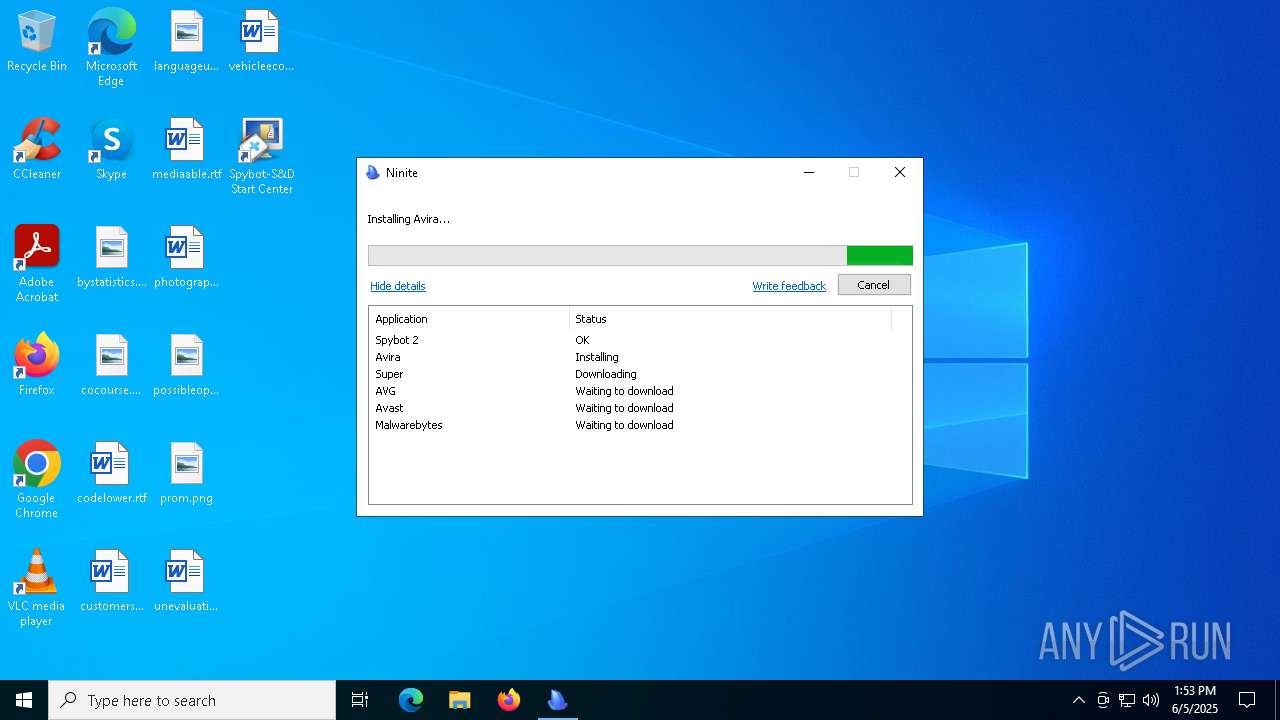Select the languageu... image file icon
1280x720 pixels.
(x=186, y=41)
